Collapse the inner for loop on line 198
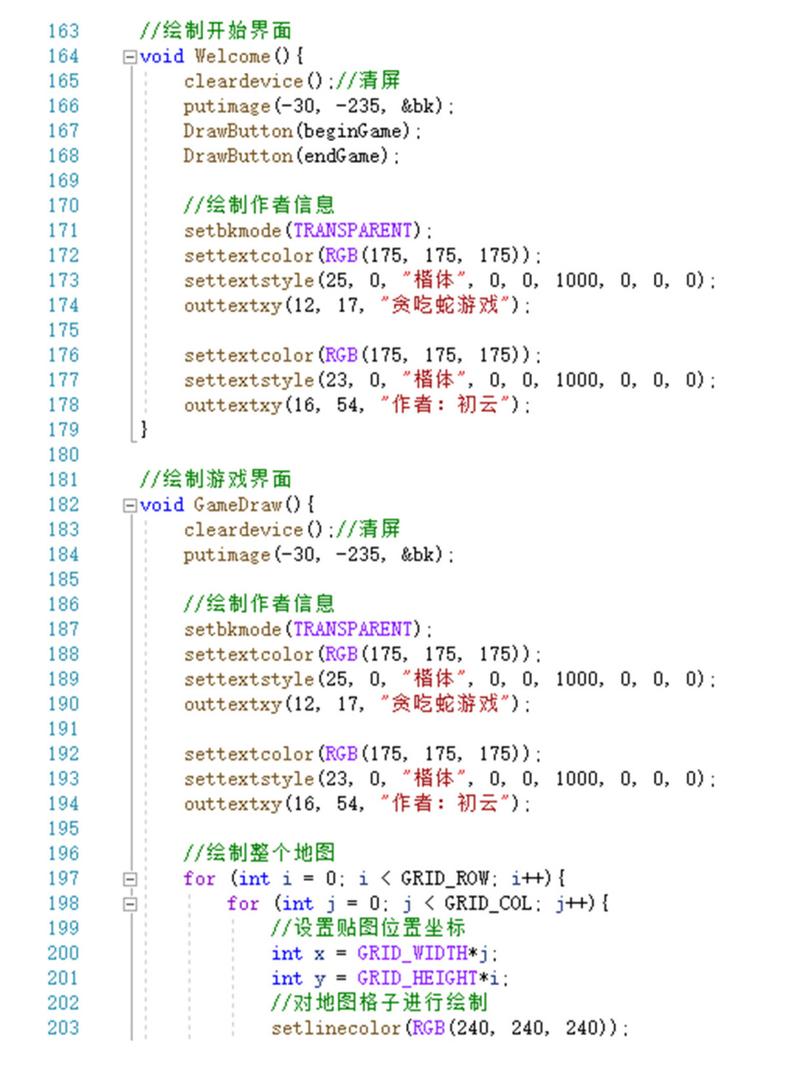Viewport: 800px width, 1069px height. coord(130,904)
